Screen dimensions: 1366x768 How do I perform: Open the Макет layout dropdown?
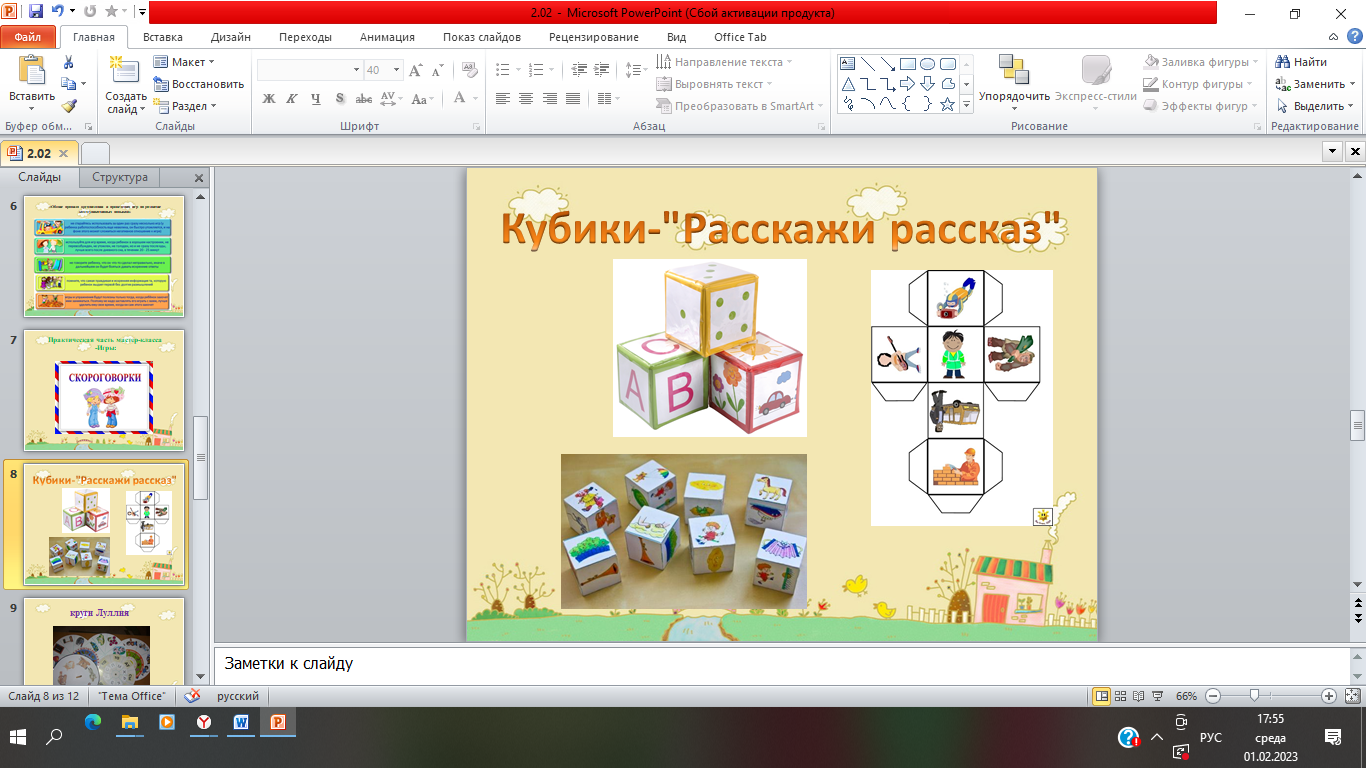point(184,62)
